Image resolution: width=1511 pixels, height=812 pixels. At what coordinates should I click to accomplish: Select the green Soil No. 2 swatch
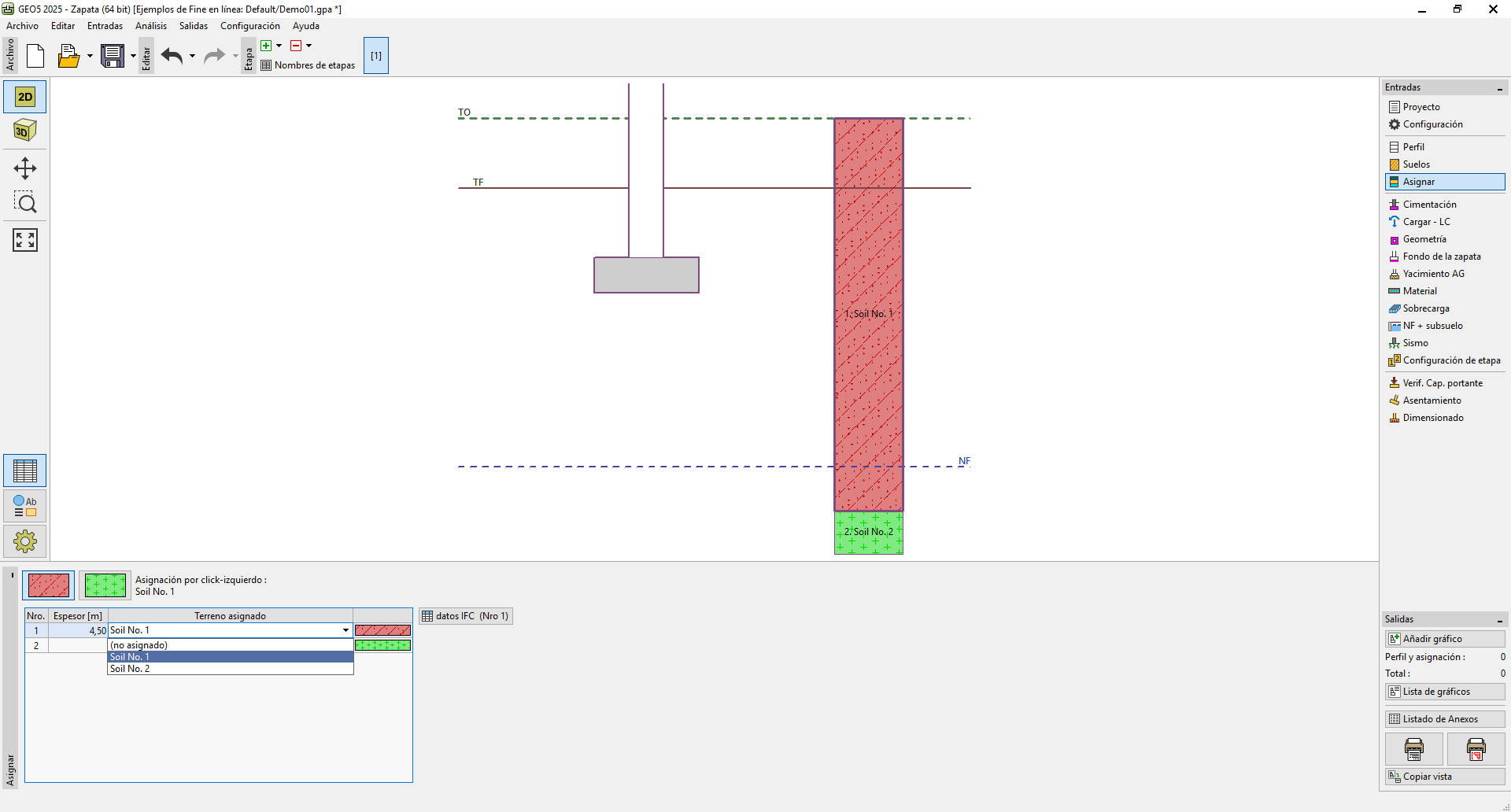pyautogui.click(x=105, y=585)
